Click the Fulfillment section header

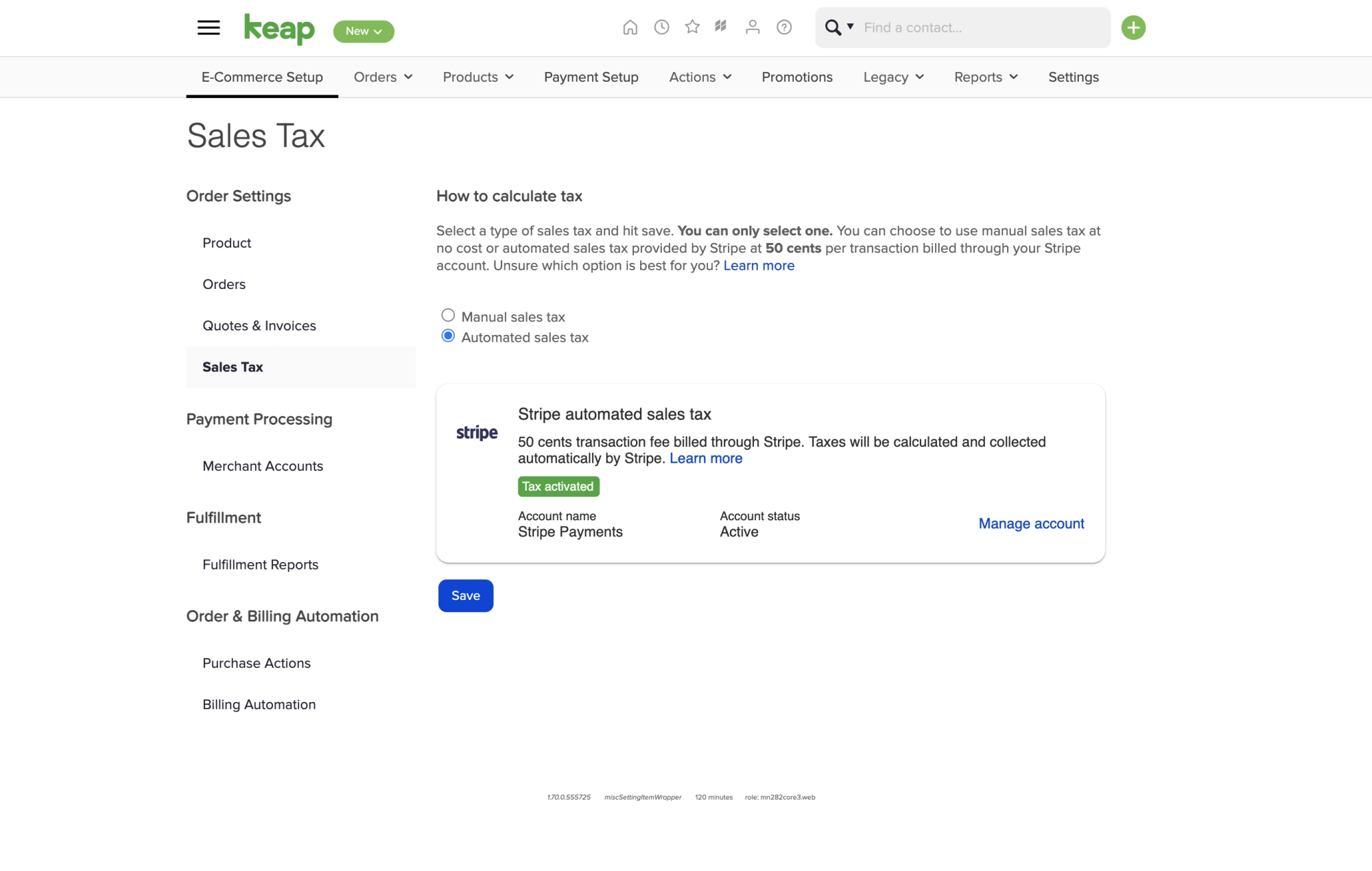224,518
